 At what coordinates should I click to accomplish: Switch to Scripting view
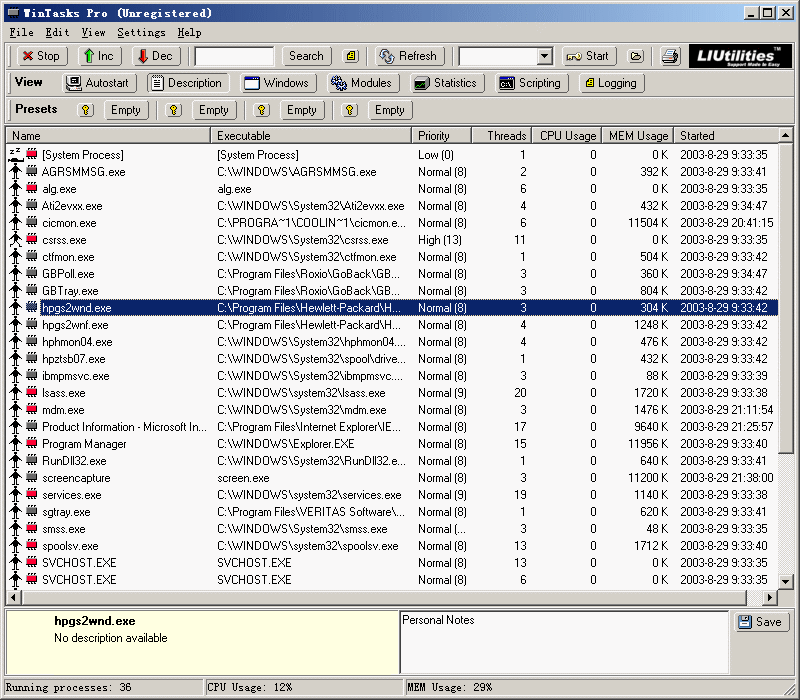tap(532, 83)
